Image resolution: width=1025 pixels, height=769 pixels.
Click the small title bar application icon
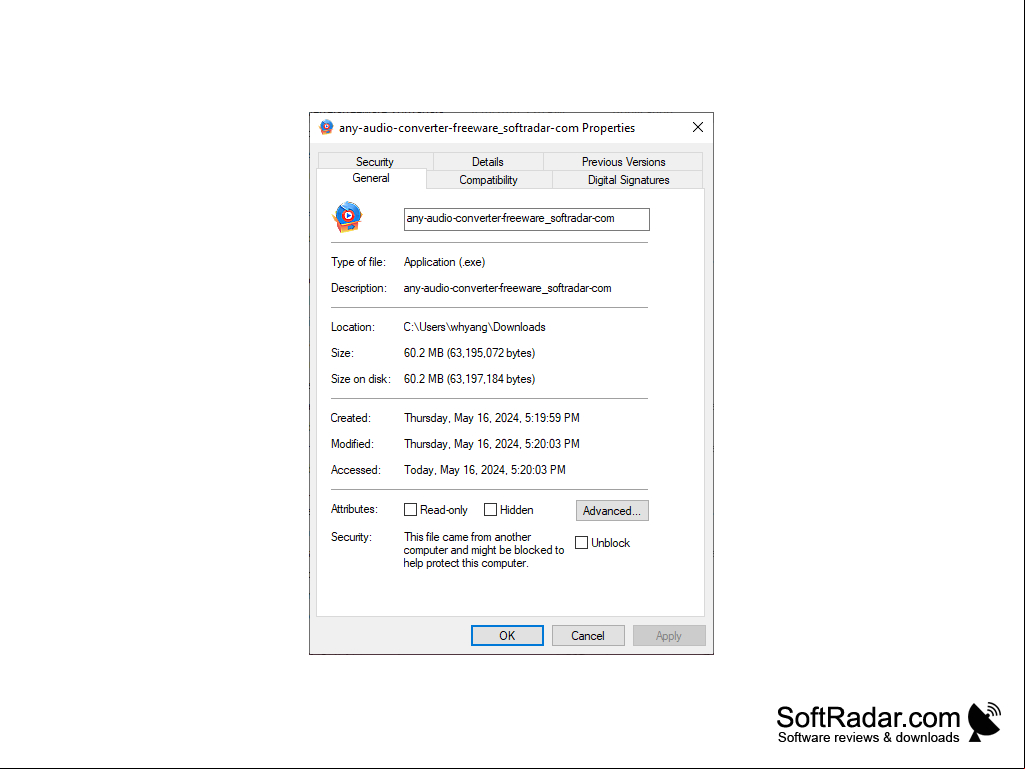coord(326,128)
